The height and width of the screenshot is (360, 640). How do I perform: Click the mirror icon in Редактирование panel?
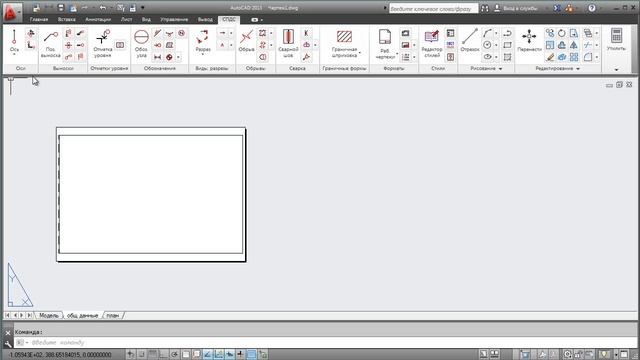pyautogui.click(x=574, y=45)
